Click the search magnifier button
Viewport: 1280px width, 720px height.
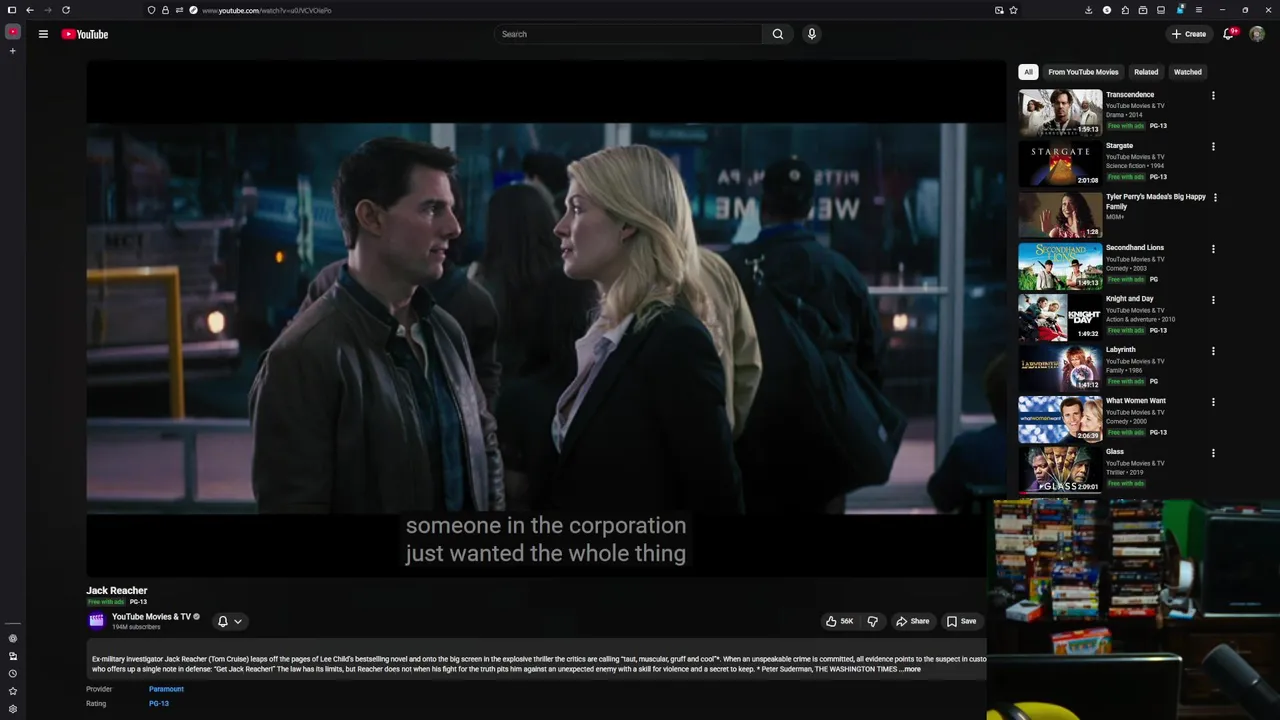(778, 34)
